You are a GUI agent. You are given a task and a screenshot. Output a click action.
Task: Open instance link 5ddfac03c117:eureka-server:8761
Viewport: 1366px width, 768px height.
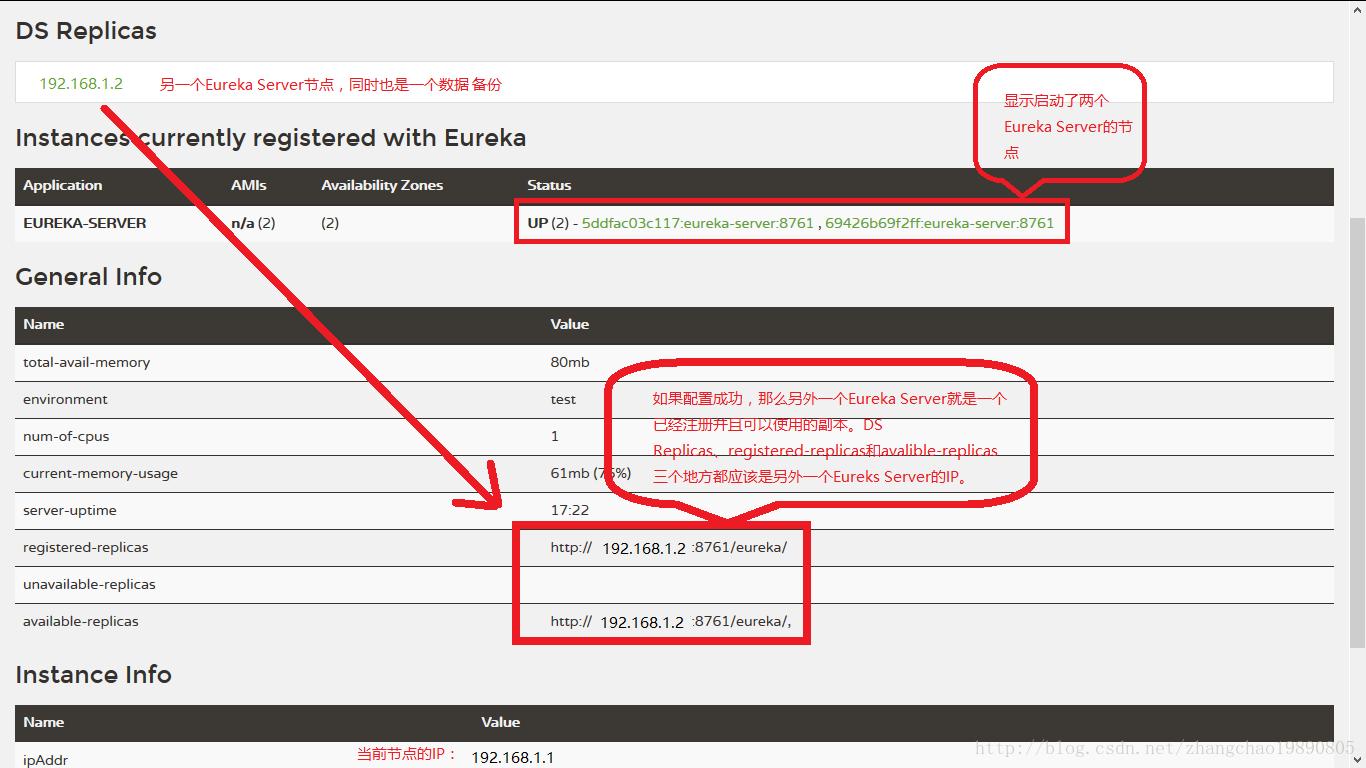coord(698,223)
